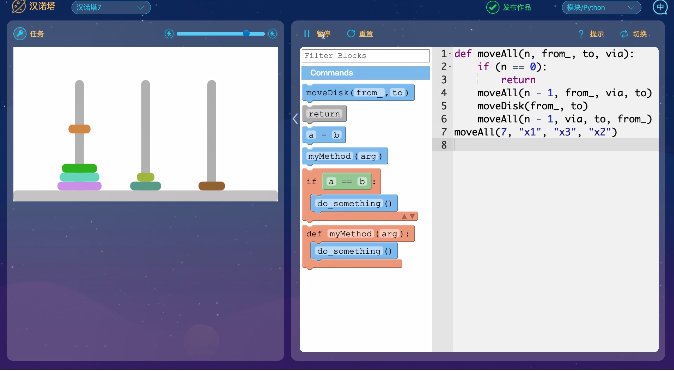This screenshot has width=674, height=371.
Task: Collapse the block palette with left chevron
Action: (295, 119)
